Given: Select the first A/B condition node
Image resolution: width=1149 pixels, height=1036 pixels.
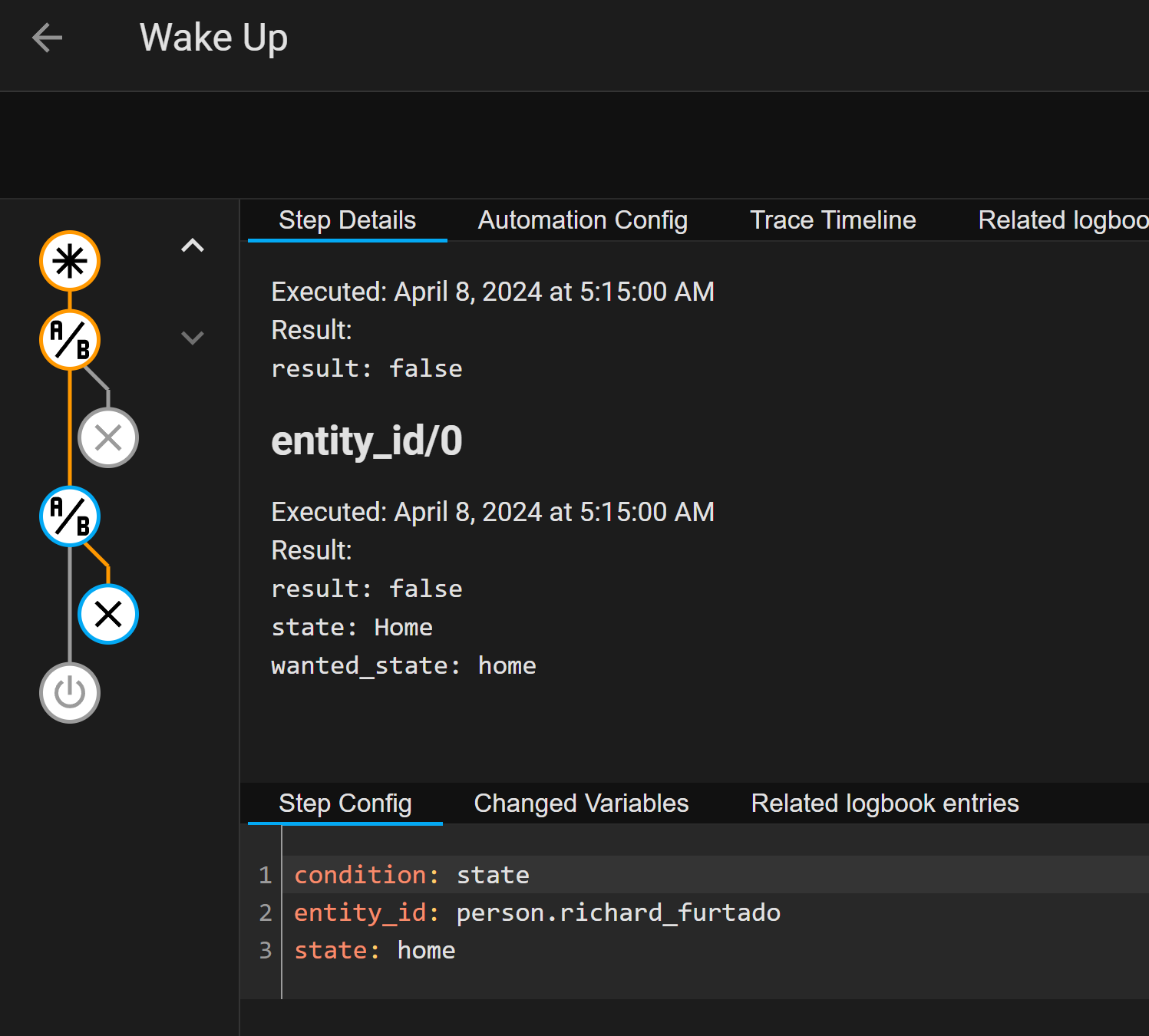Looking at the screenshot, I should point(69,339).
